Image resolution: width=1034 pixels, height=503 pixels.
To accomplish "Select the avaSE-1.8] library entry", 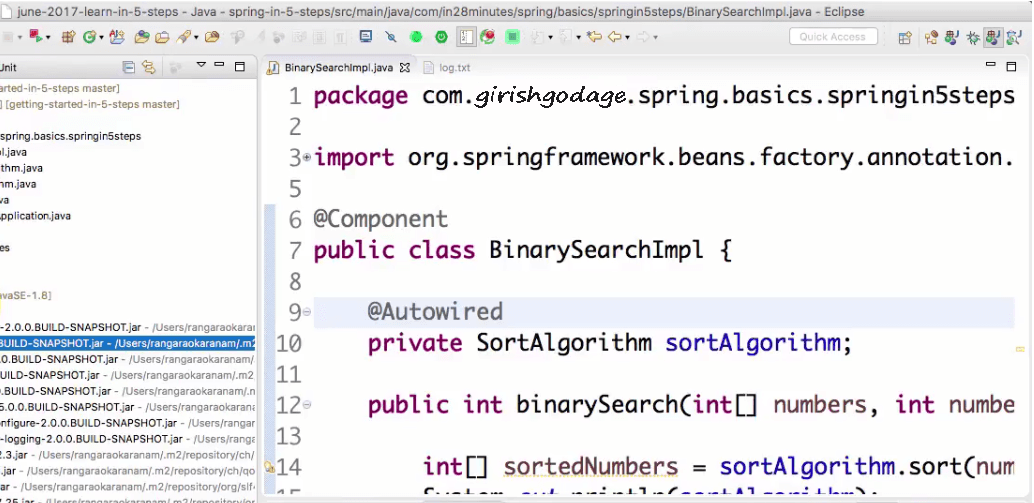I will 26,295.
